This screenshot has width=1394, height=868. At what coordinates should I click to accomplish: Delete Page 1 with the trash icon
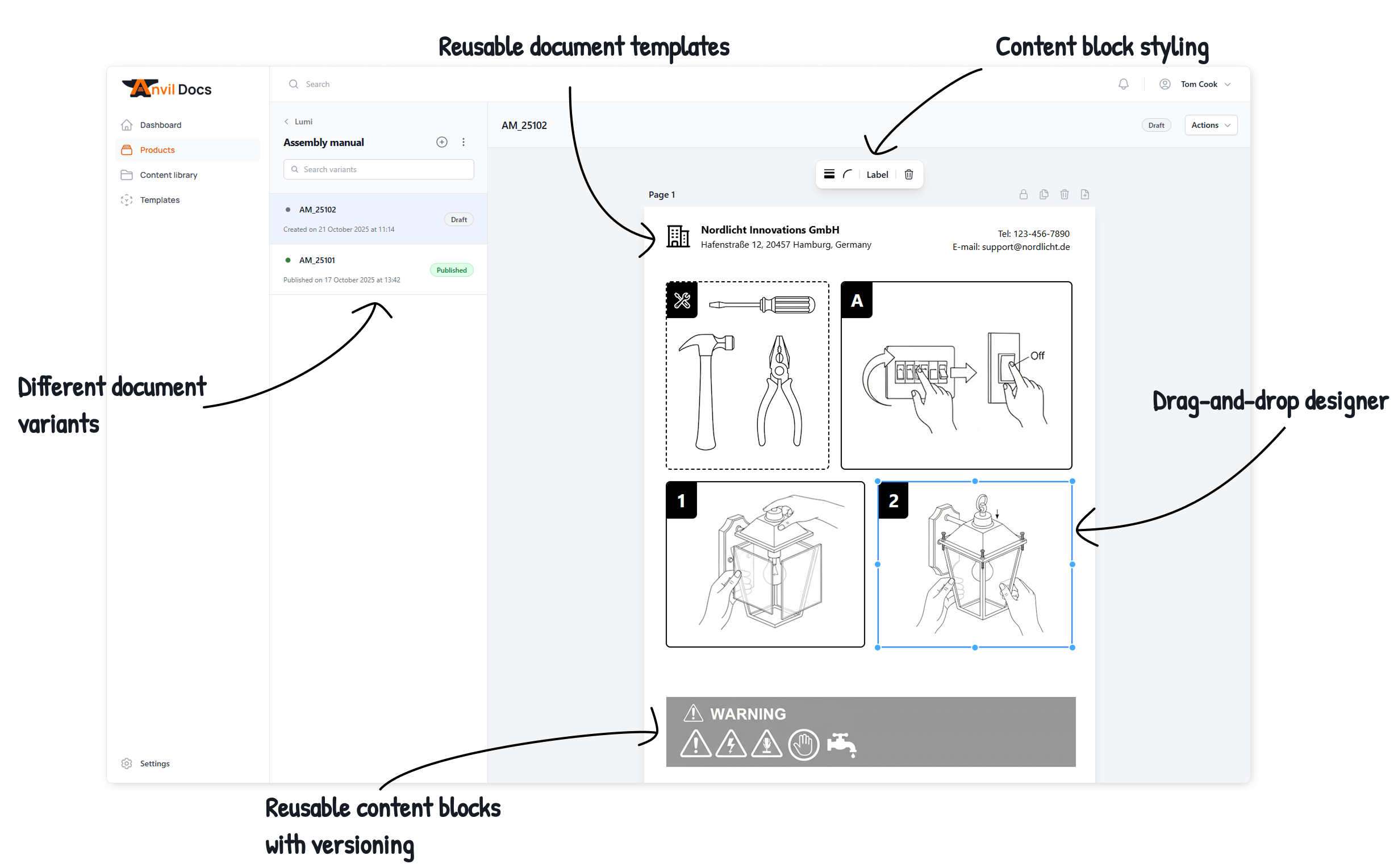(1065, 195)
